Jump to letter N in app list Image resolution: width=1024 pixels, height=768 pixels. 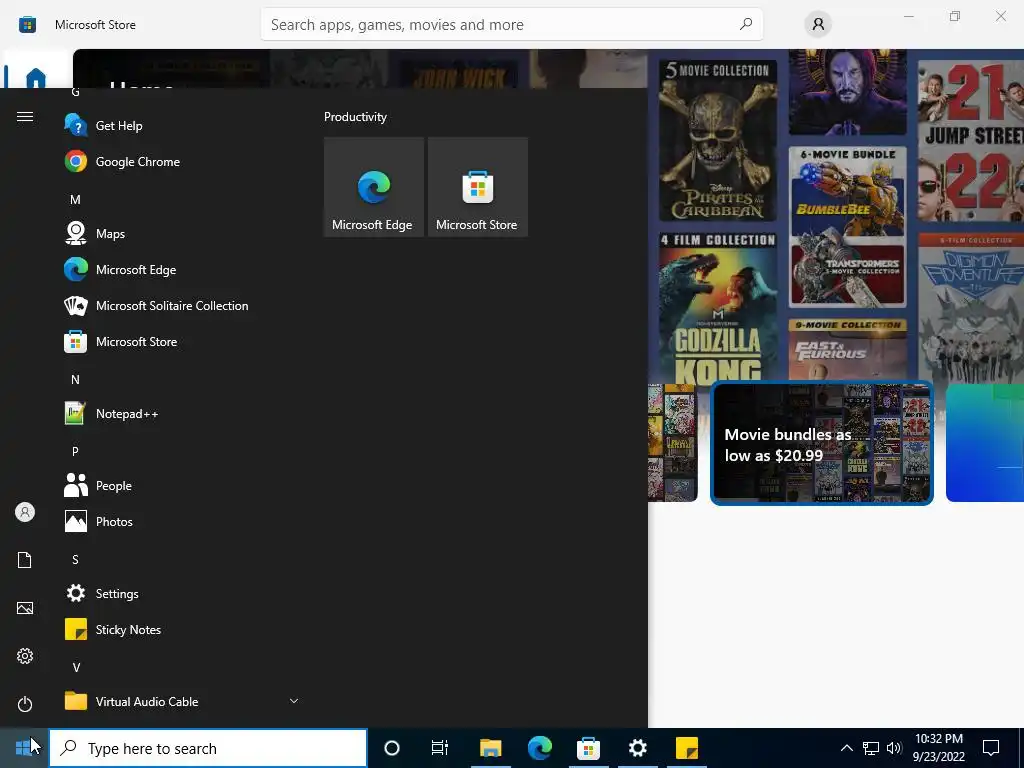pyautogui.click(x=75, y=379)
